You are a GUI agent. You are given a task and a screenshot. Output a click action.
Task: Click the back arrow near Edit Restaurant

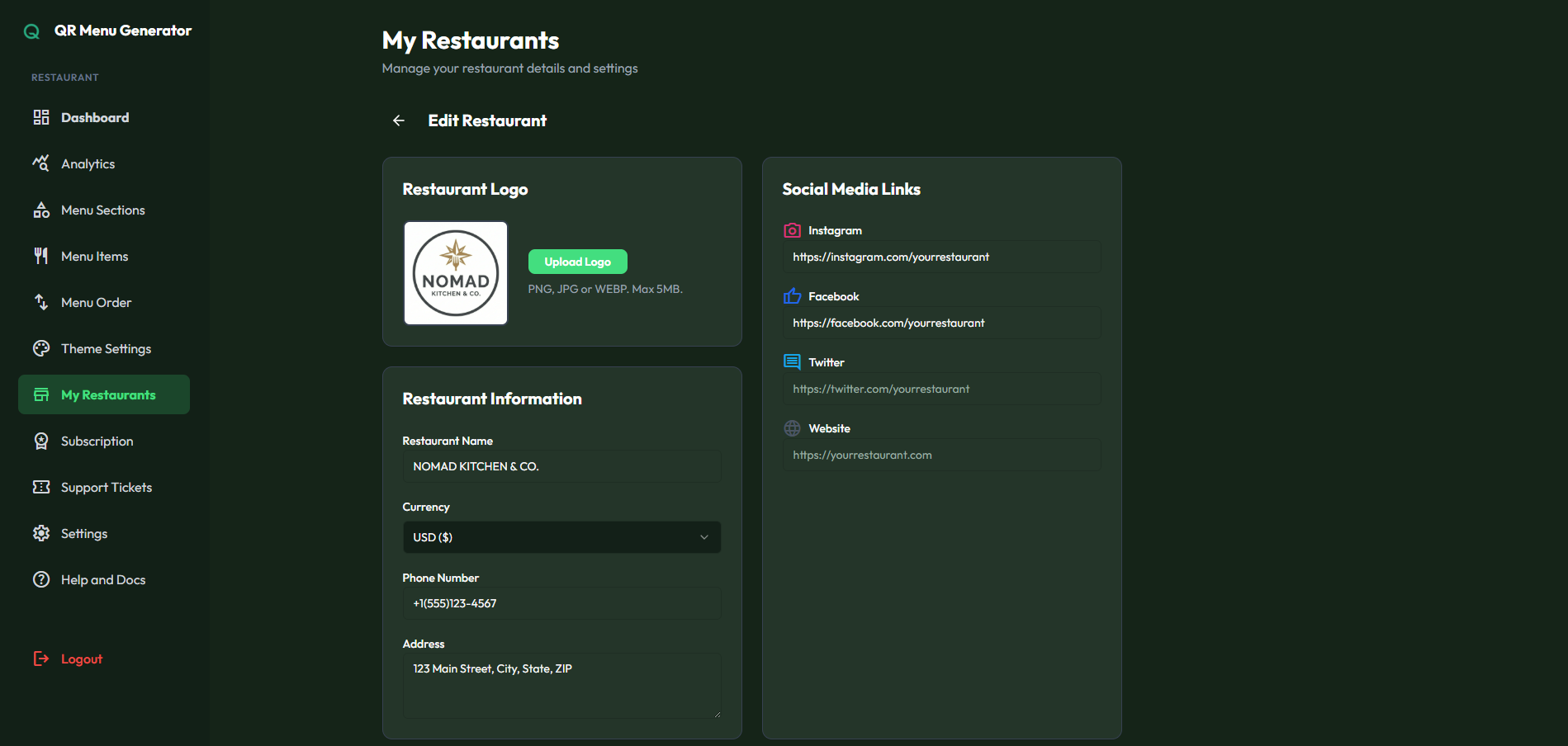click(x=398, y=120)
